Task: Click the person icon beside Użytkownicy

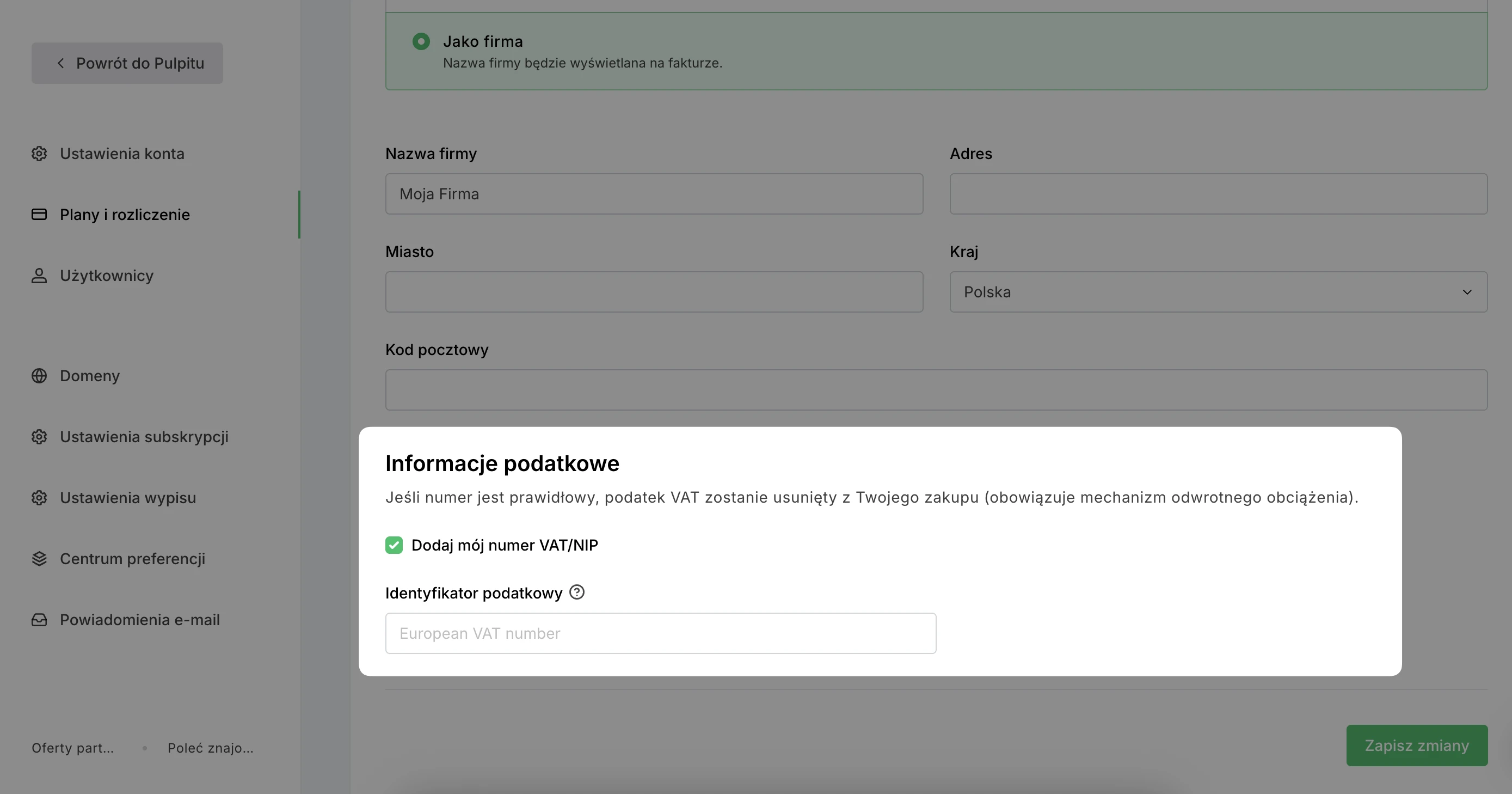Action: click(x=39, y=276)
